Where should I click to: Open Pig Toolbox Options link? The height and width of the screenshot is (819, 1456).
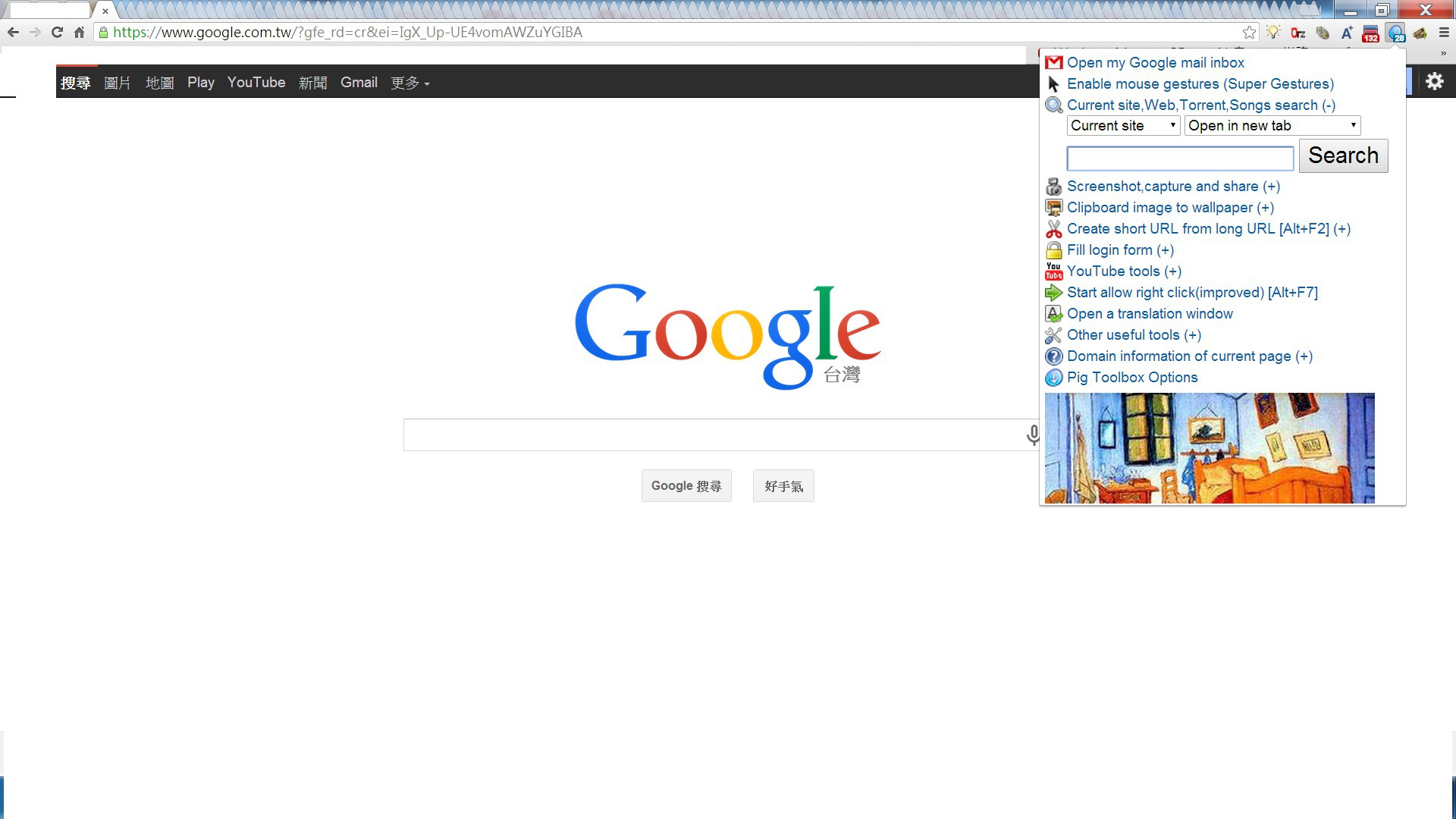coord(1131,378)
